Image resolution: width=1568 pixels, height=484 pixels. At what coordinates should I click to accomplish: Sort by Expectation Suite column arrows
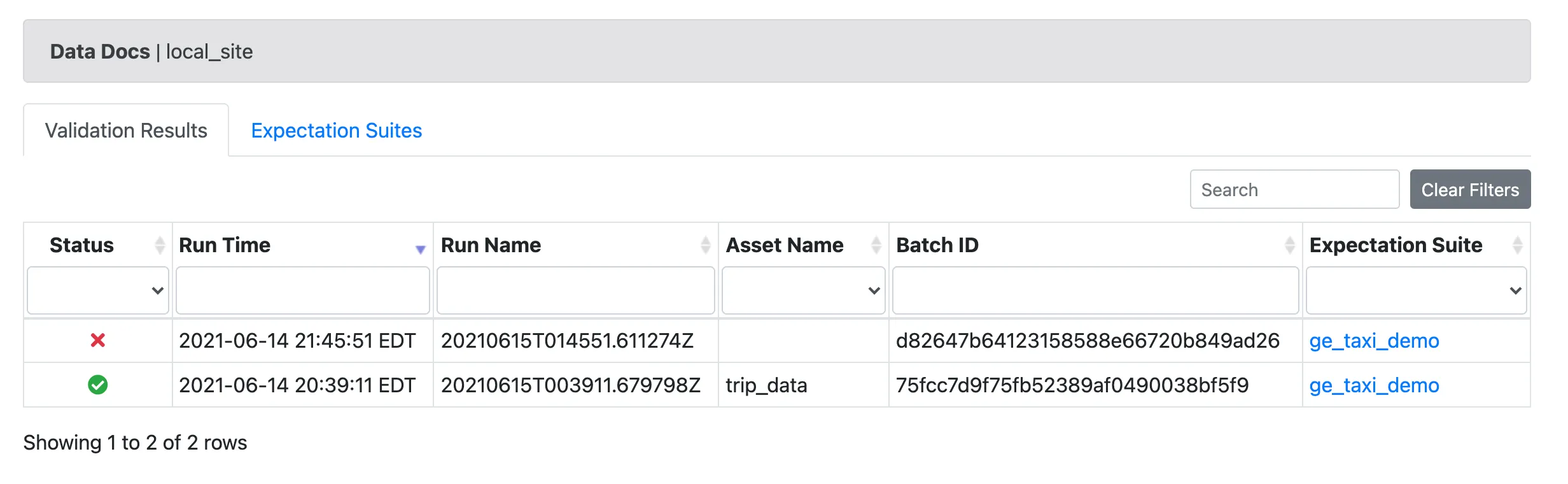1517,245
